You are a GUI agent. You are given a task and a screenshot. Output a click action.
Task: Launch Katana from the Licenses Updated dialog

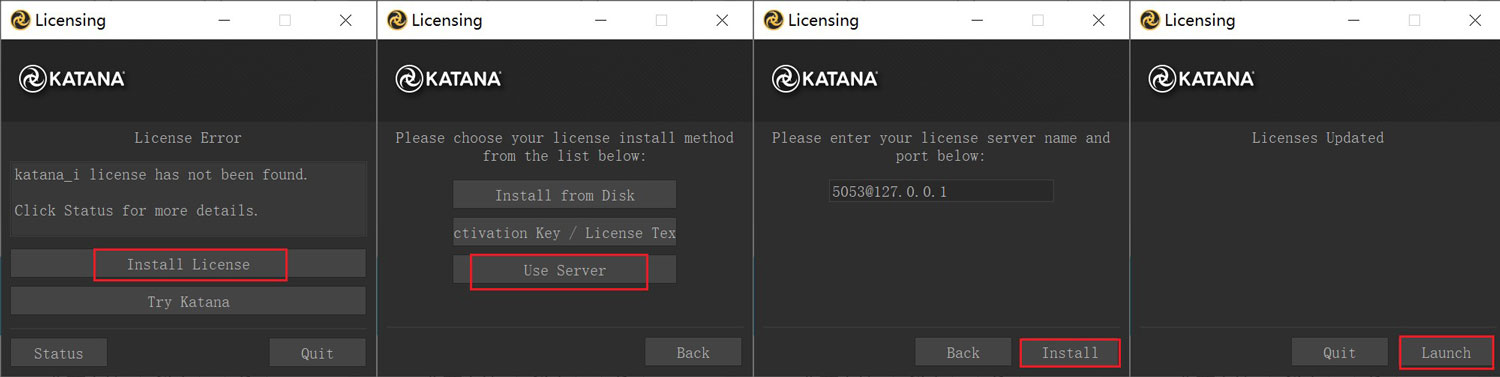click(x=1446, y=353)
